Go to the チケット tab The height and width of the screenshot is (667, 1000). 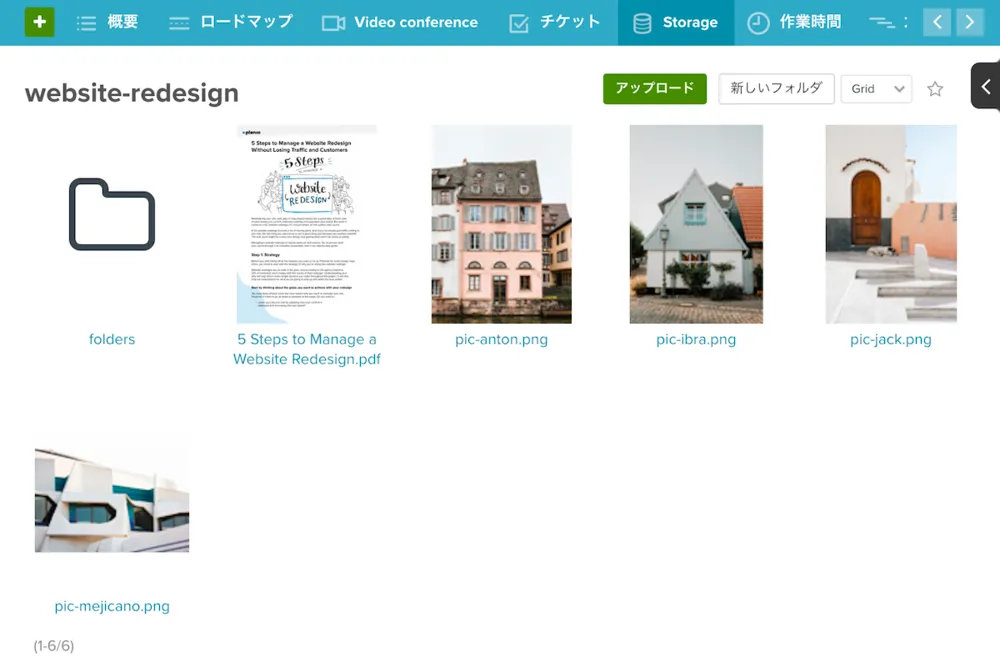coord(554,22)
